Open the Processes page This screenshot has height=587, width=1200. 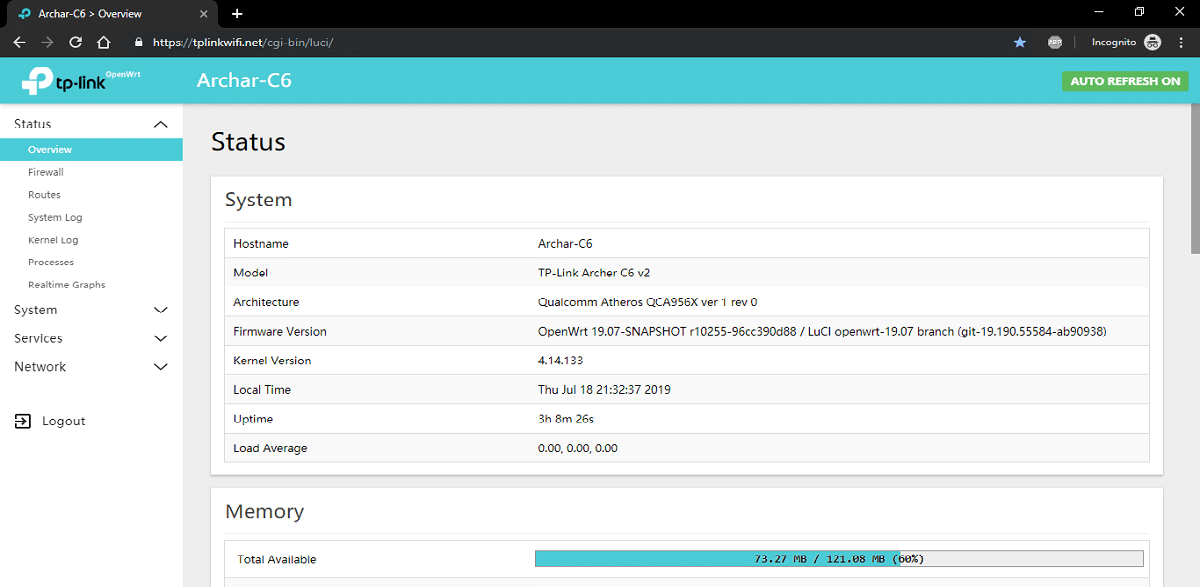[x=51, y=262]
